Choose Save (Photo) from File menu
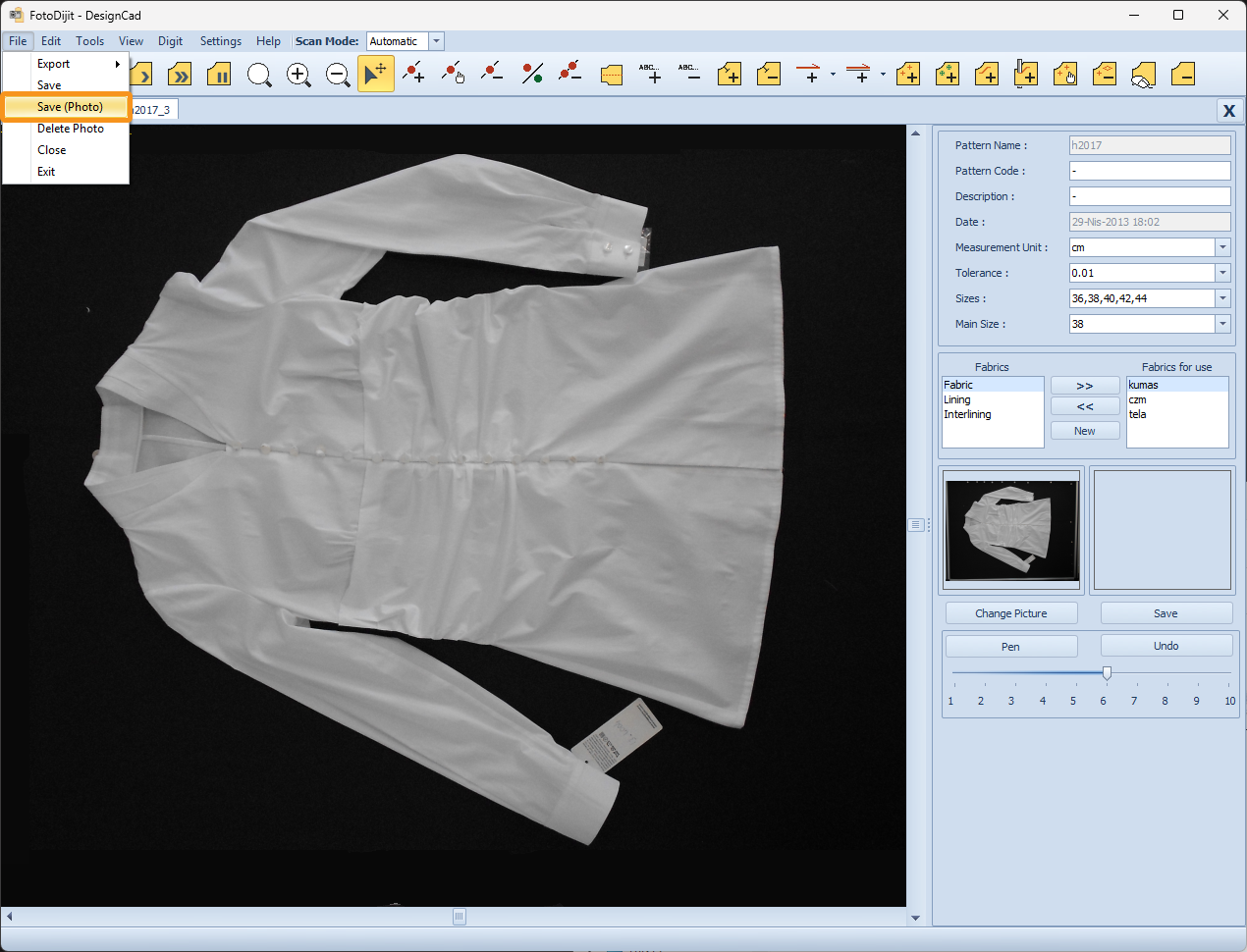The image size is (1247, 952). (70, 107)
